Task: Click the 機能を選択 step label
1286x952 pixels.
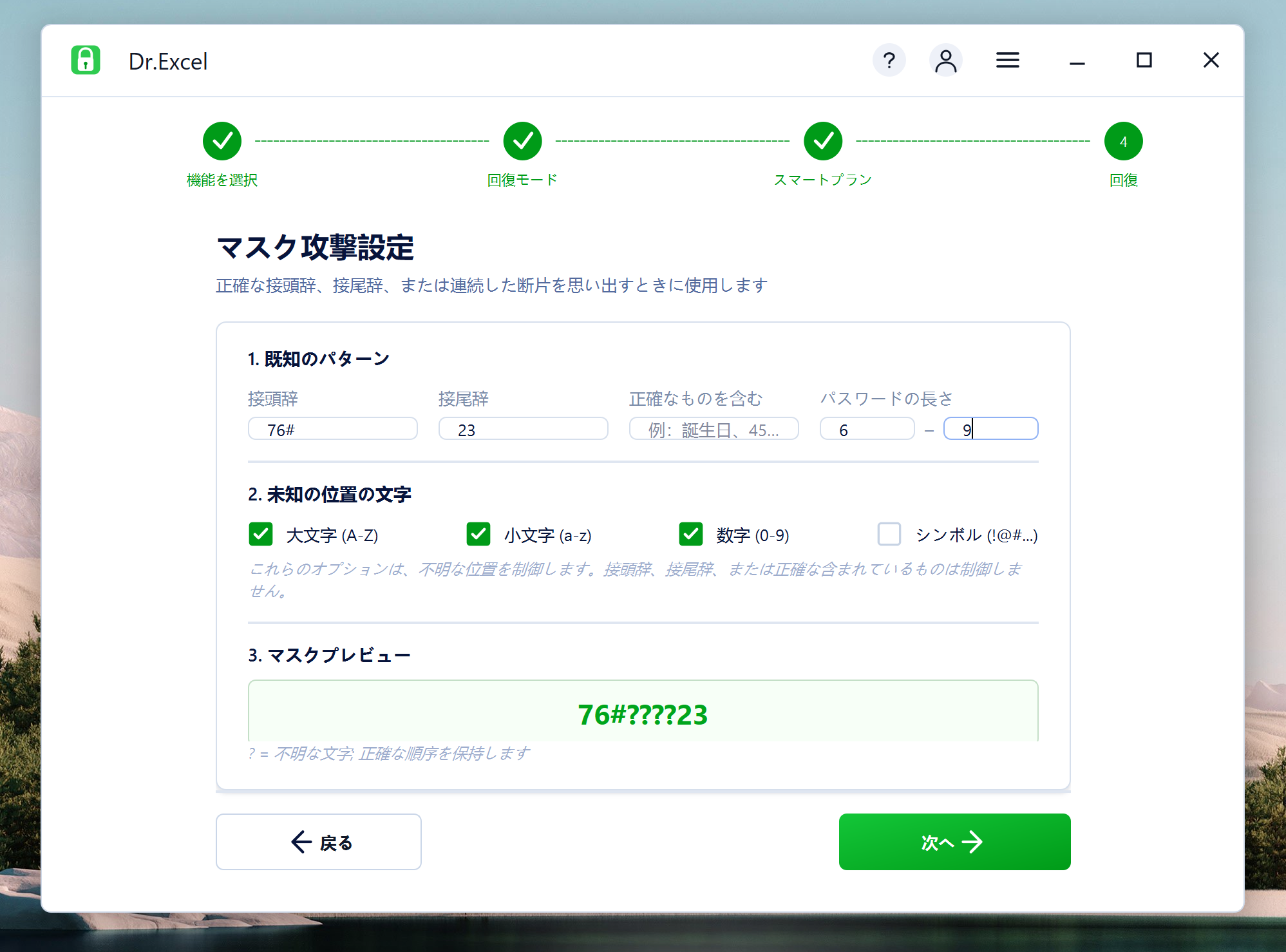Action: point(222,180)
